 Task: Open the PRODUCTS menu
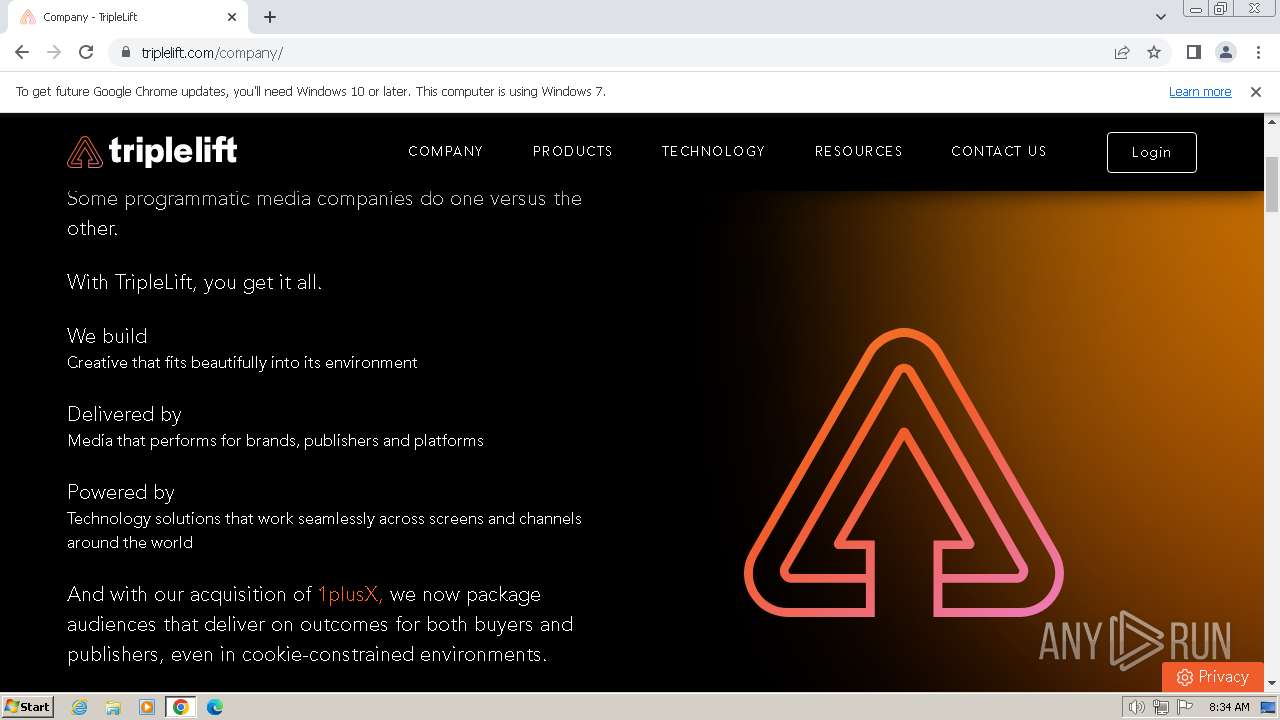(573, 152)
